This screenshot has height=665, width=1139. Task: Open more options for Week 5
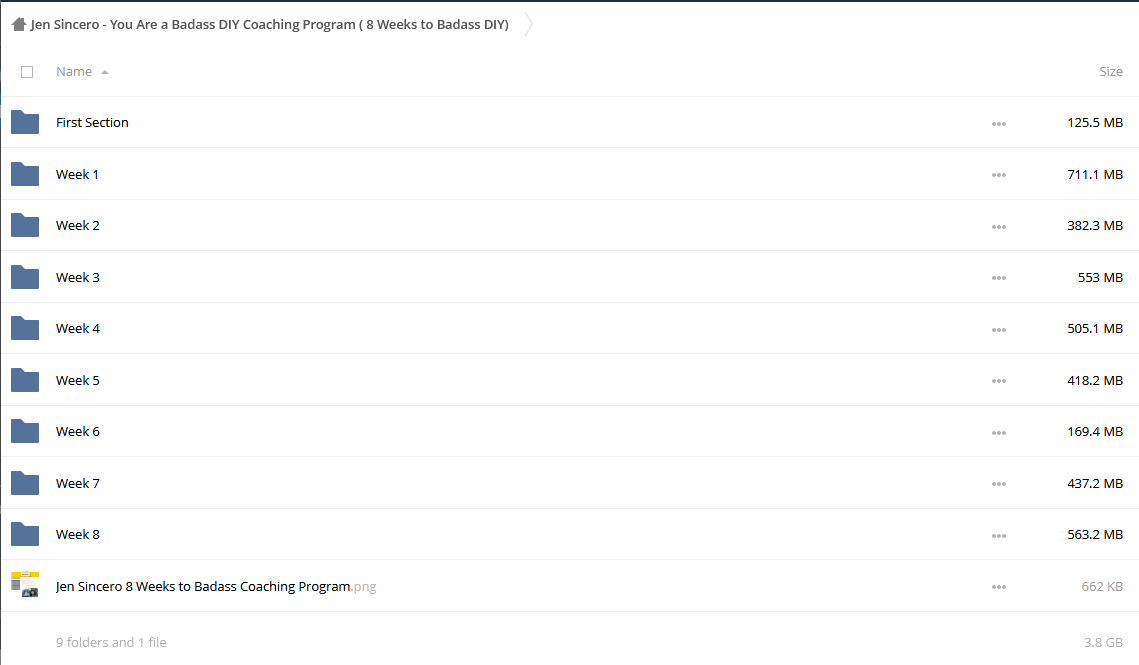[x=999, y=382]
